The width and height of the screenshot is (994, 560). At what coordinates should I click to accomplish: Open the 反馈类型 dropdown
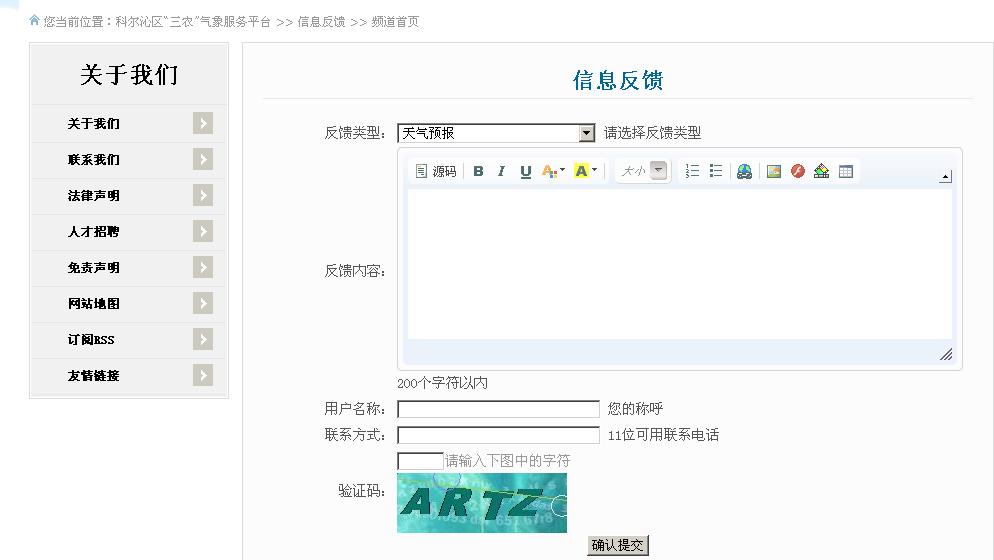tap(586, 133)
